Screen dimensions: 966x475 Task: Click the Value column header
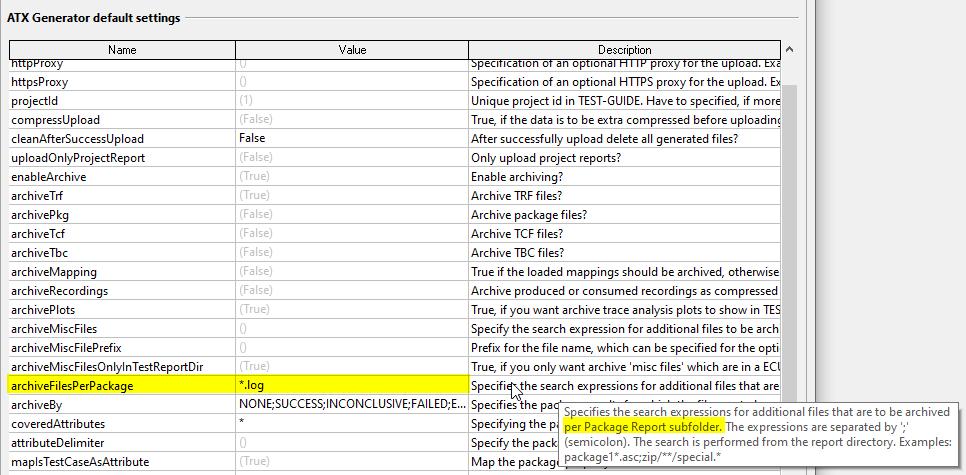352,50
